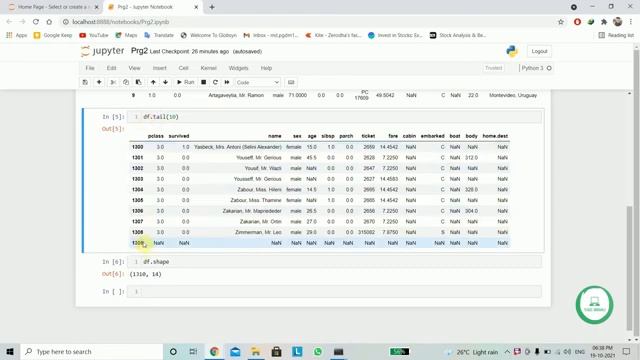Open the Mail app in taskbar
This screenshot has width=640, height=360.
[x=235, y=351]
